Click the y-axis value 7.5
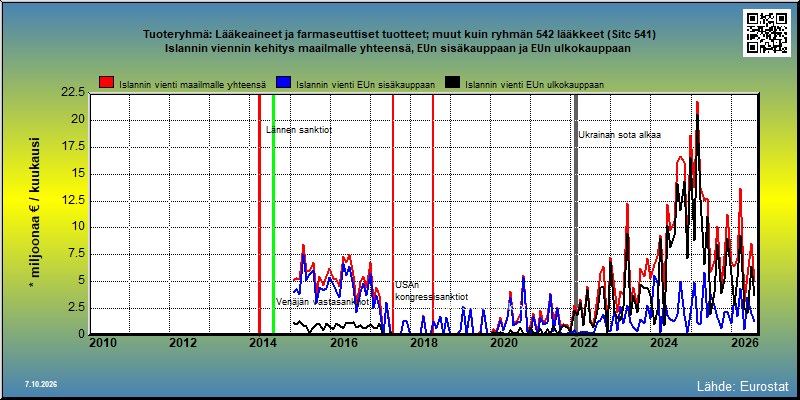This screenshot has height=400, width=800. (x=75, y=254)
